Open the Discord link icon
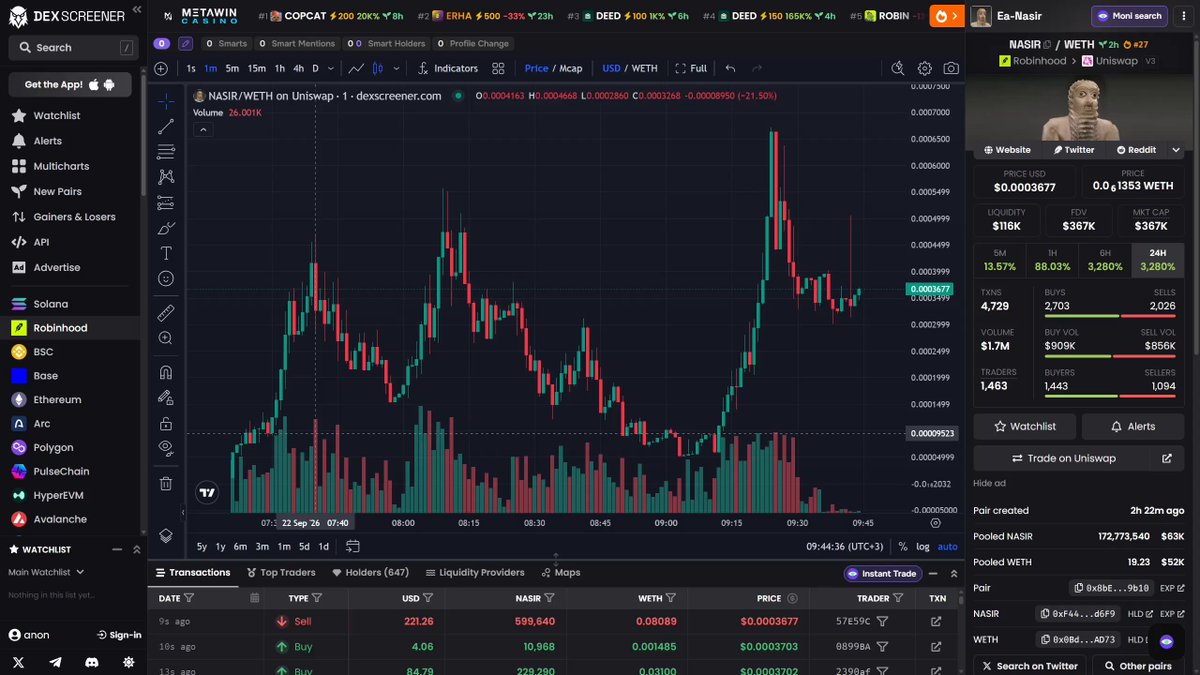The height and width of the screenshot is (675, 1200). pyautogui.click(x=92, y=662)
